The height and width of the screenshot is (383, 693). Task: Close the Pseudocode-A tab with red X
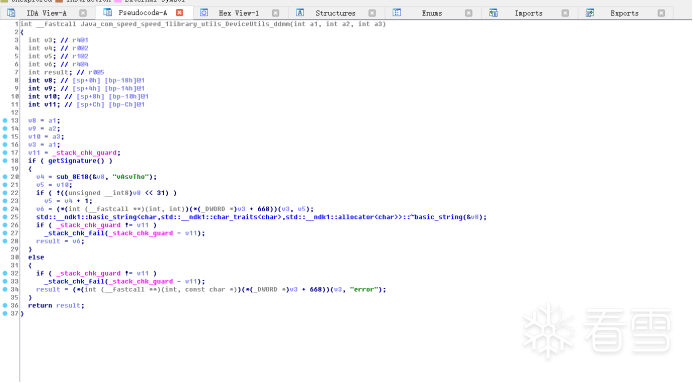(x=179, y=13)
